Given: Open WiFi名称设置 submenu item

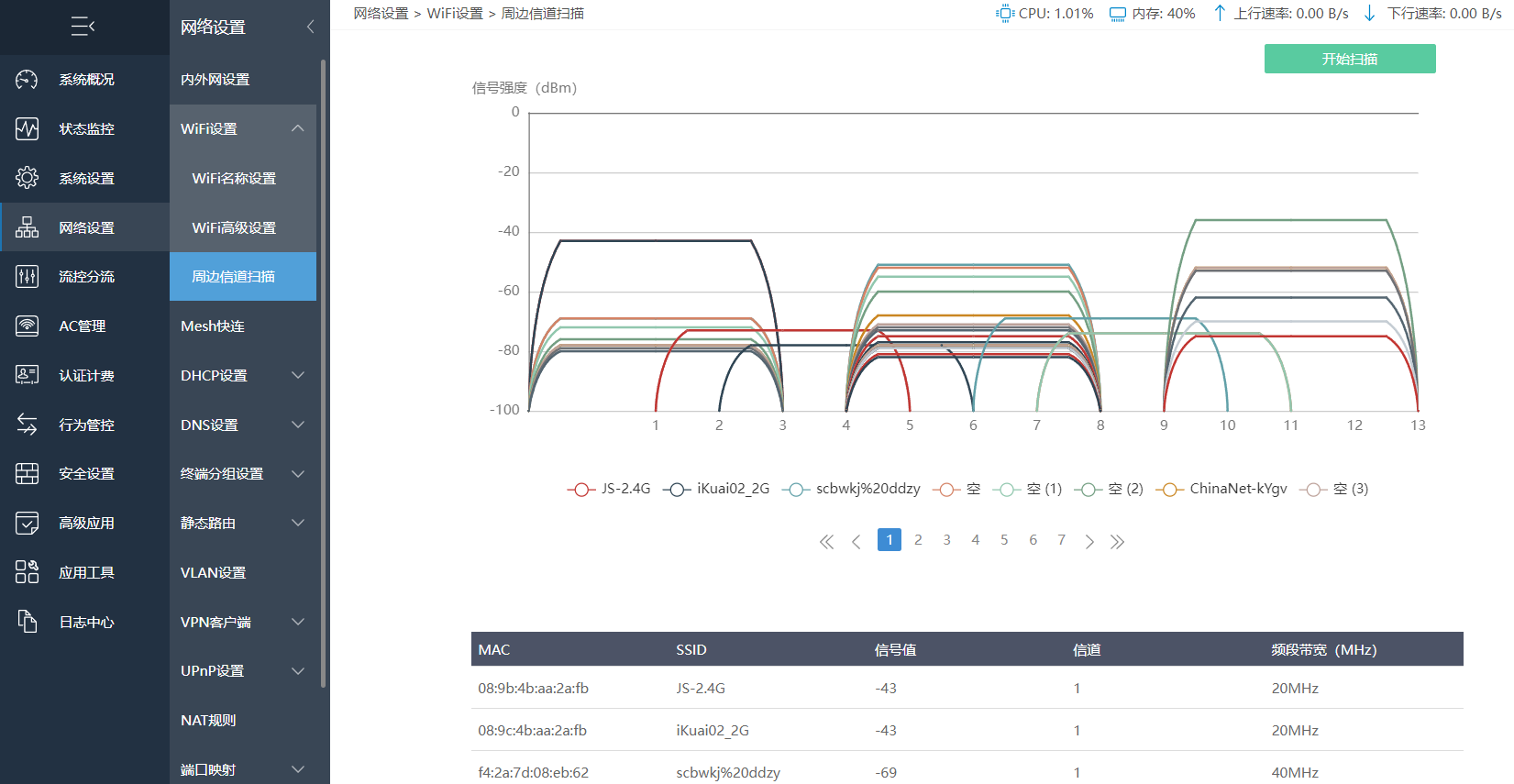Looking at the screenshot, I should click(243, 178).
